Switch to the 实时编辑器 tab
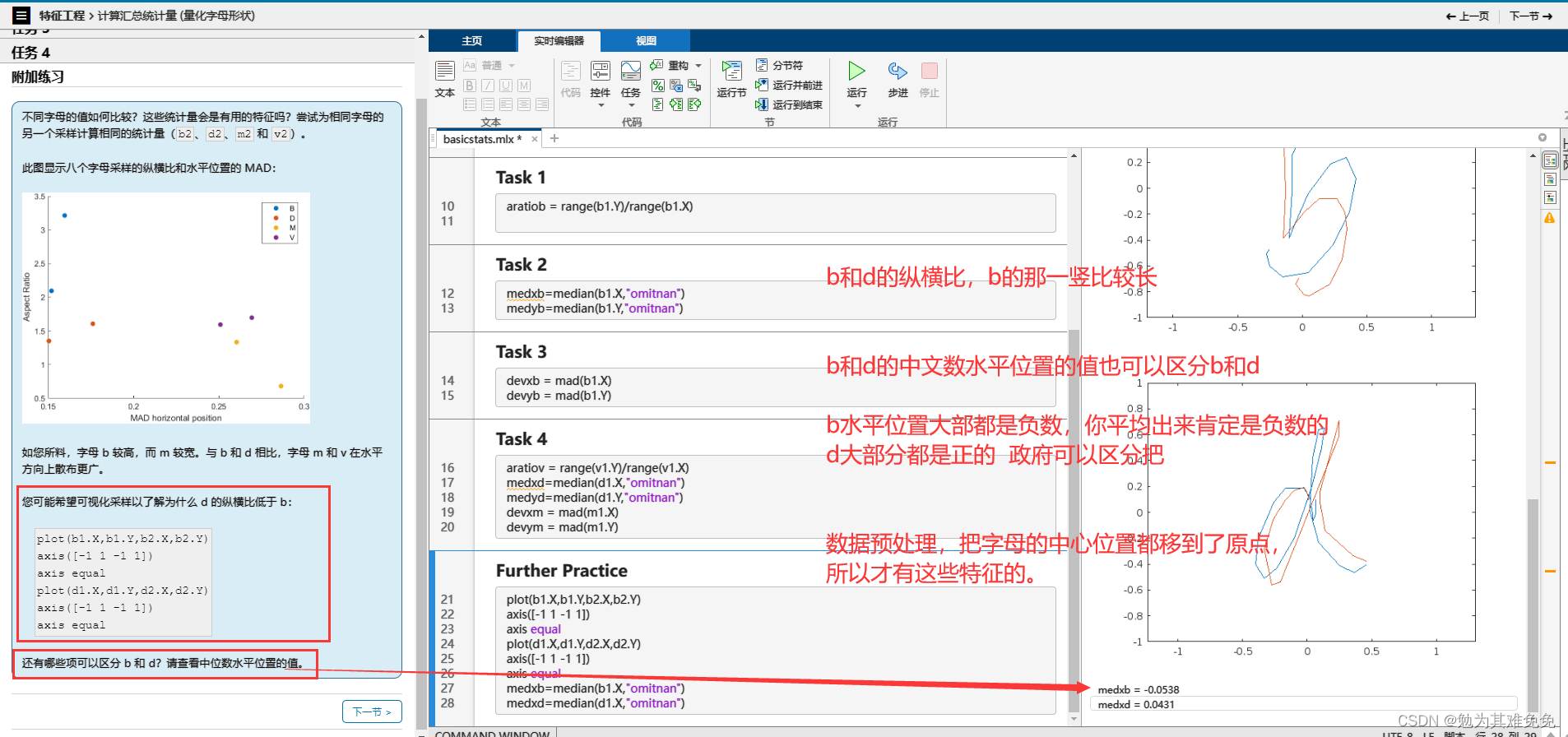 pyautogui.click(x=559, y=40)
